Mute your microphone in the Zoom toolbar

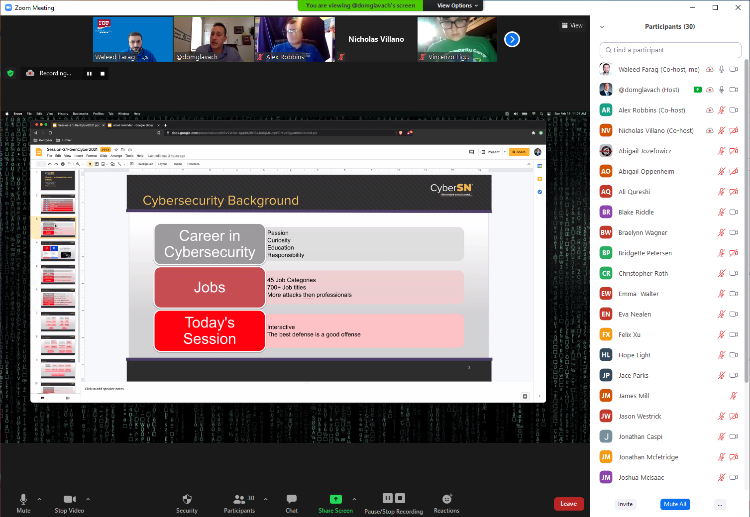pos(23,503)
